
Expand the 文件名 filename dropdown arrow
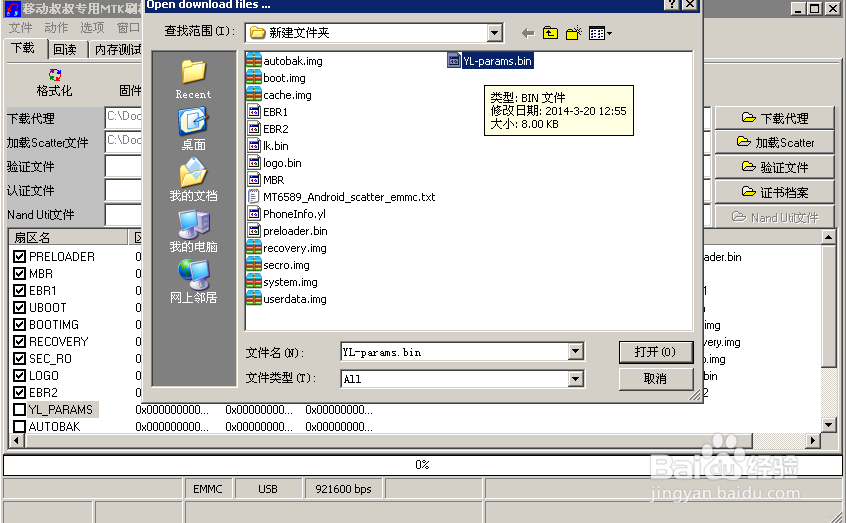tap(576, 352)
